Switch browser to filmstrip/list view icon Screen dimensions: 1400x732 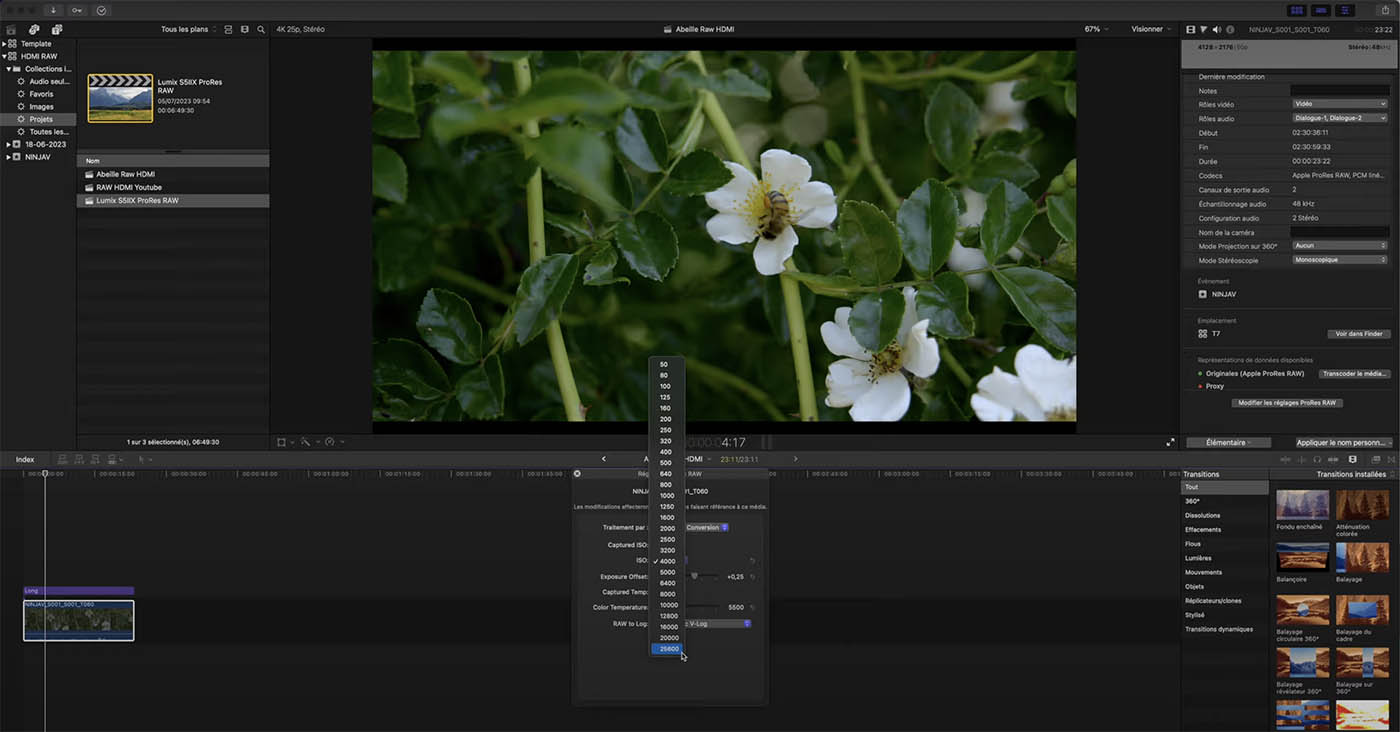pos(245,29)
